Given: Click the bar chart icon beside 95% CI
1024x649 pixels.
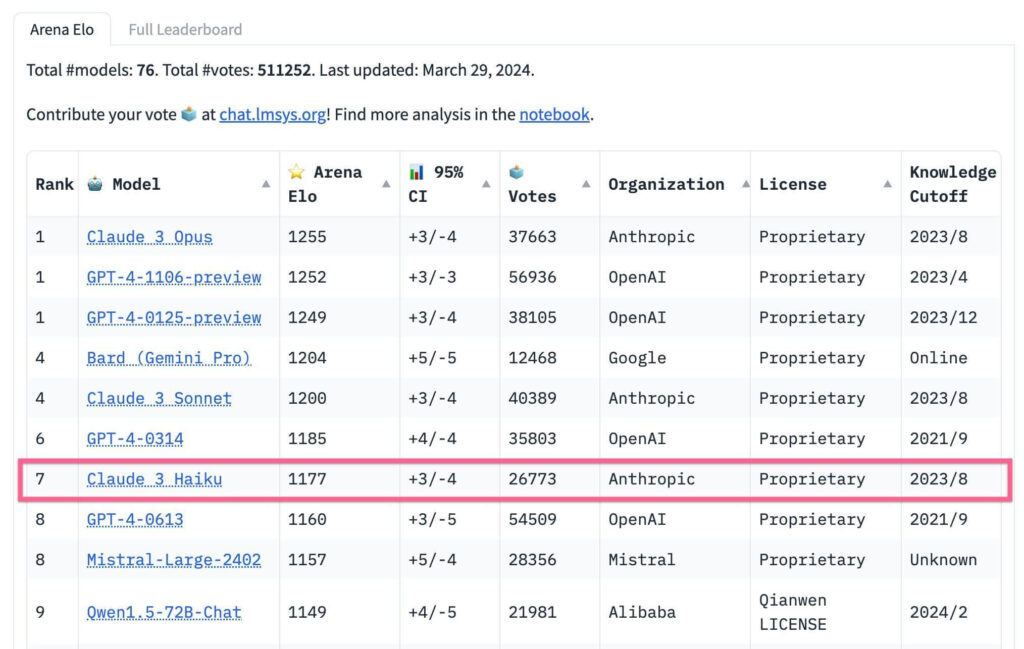Looking at the screenshot, I should click(416, 172).
